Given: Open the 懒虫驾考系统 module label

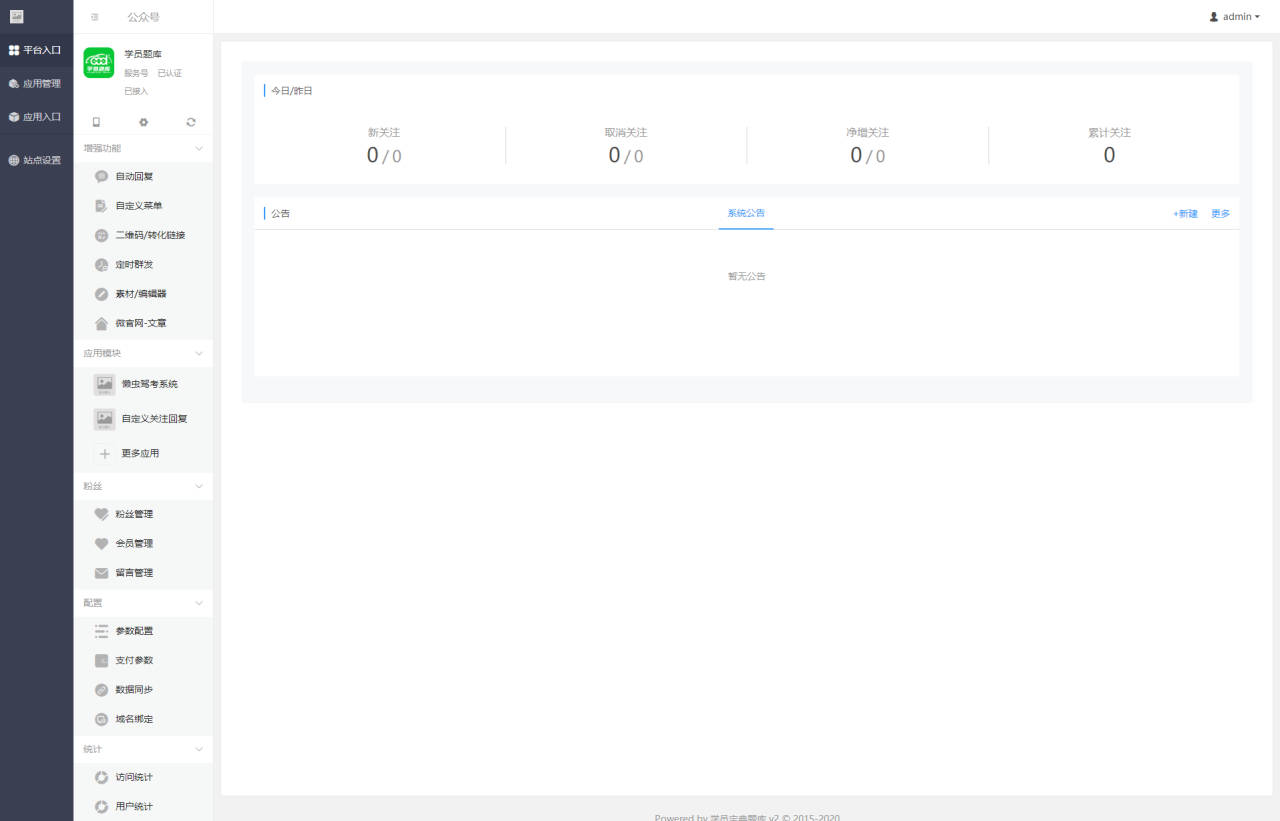Looking at the screenshot, I should (150, 384).
